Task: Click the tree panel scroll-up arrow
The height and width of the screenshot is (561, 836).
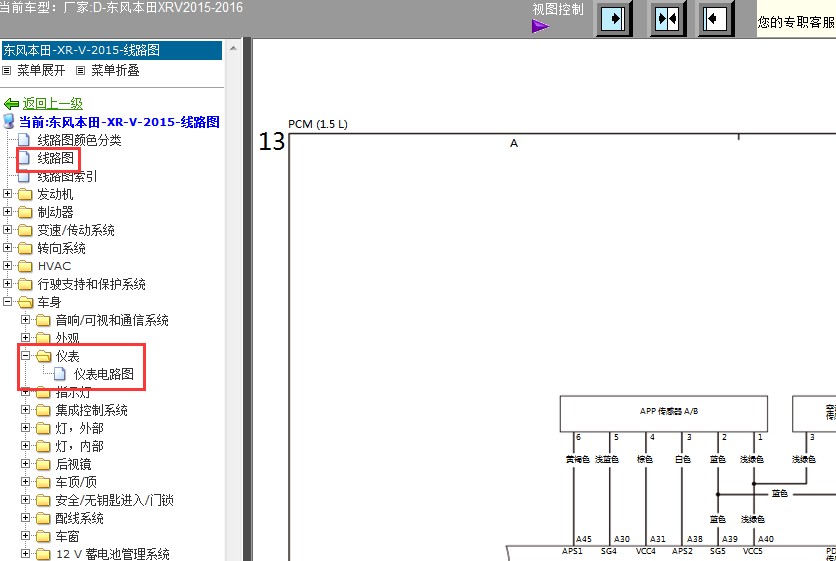Action: pos(233,48)
